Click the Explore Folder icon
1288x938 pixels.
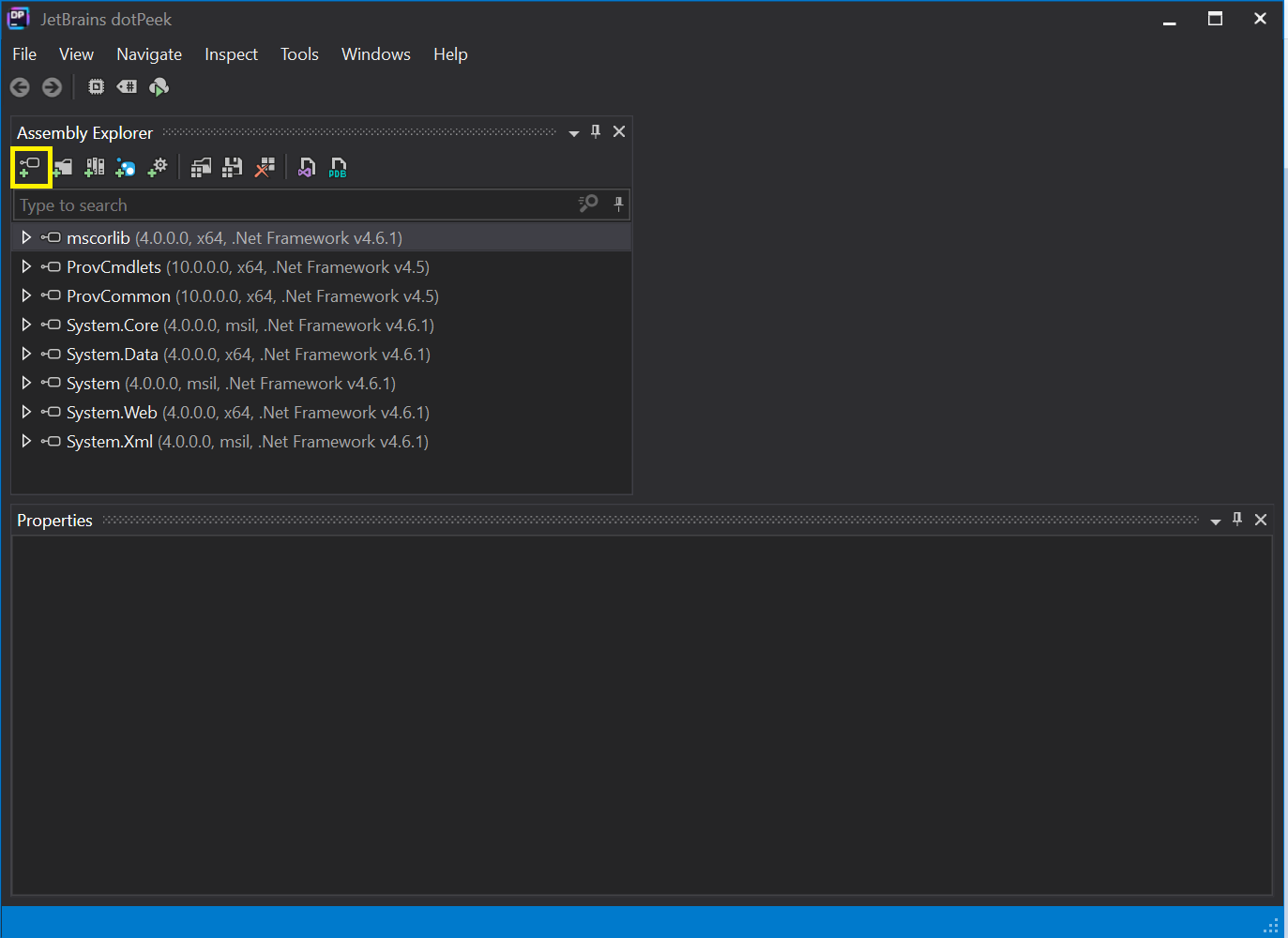[63, 168]
